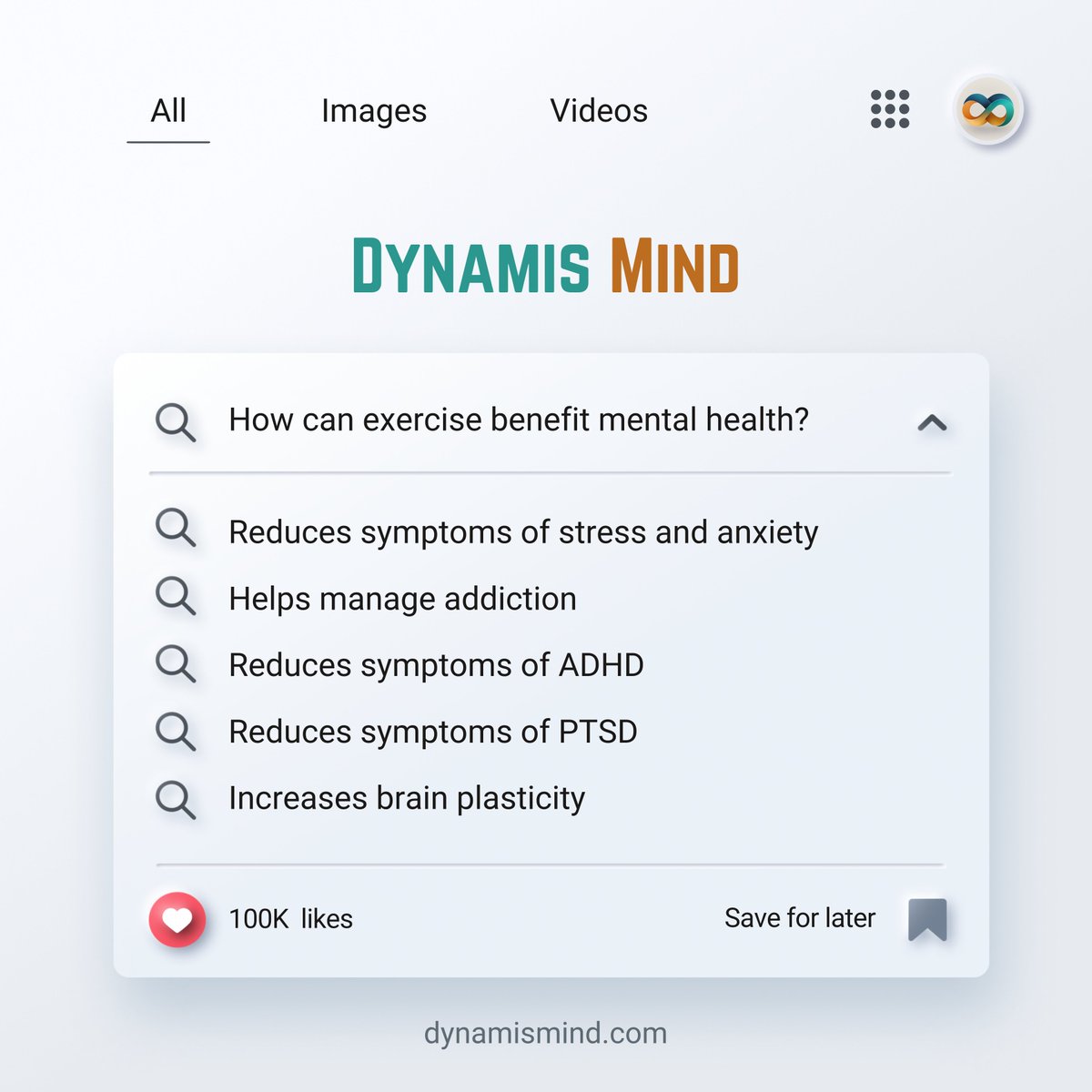Image resolution: width=1092 pixels, height=1092 pixels.
Task: Tap the red heart like button
Action: [x=177, y=919]
